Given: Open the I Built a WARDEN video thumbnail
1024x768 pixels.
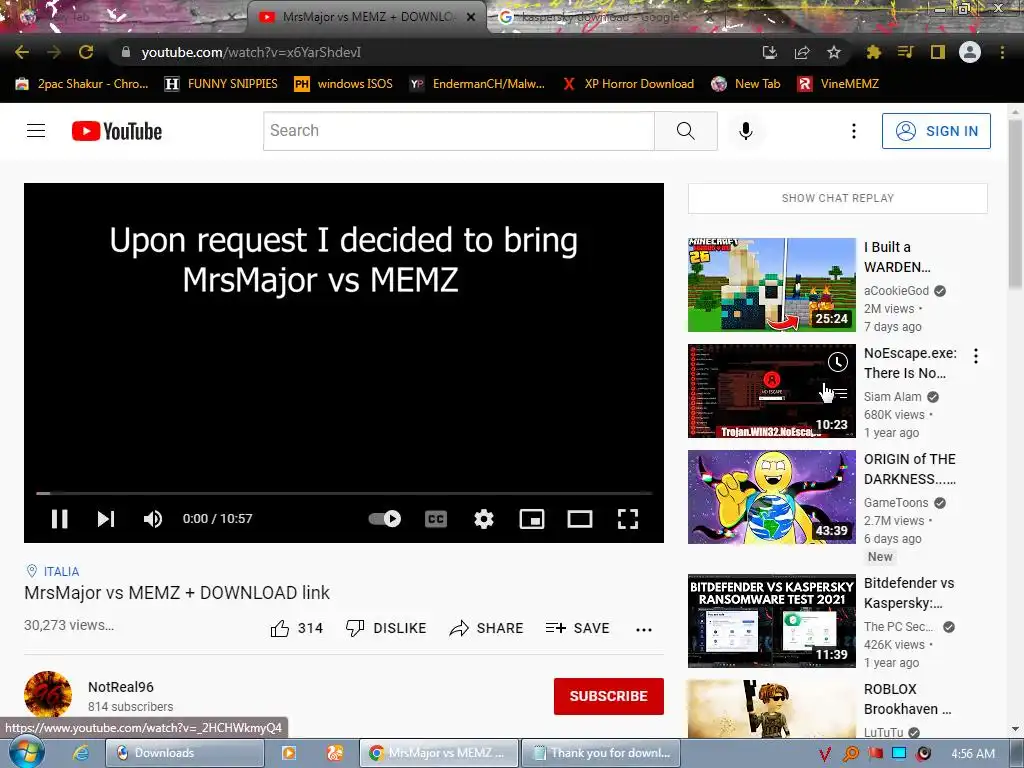Looking at the screenshot, I should tap(771, 285).
